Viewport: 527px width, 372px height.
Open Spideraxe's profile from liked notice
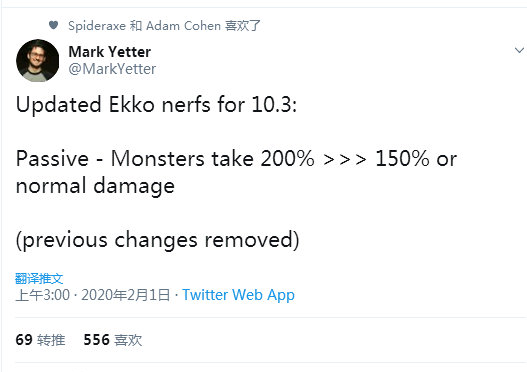[97, 26]
